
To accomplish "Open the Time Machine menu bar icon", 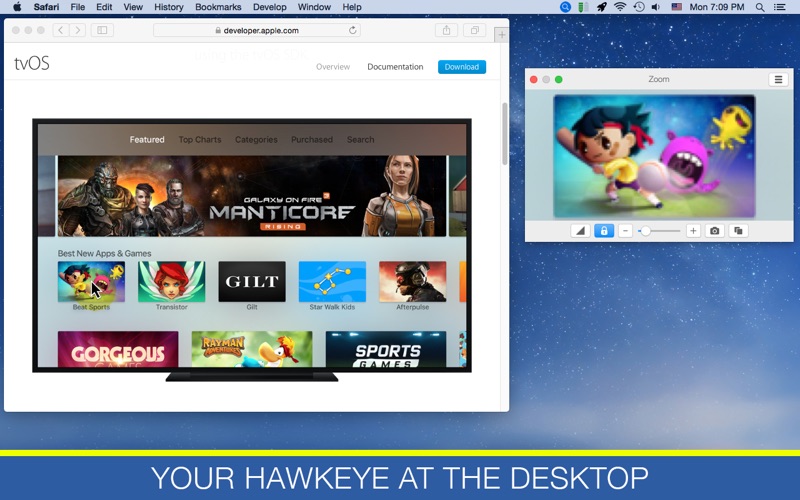I will pos(638,7).
